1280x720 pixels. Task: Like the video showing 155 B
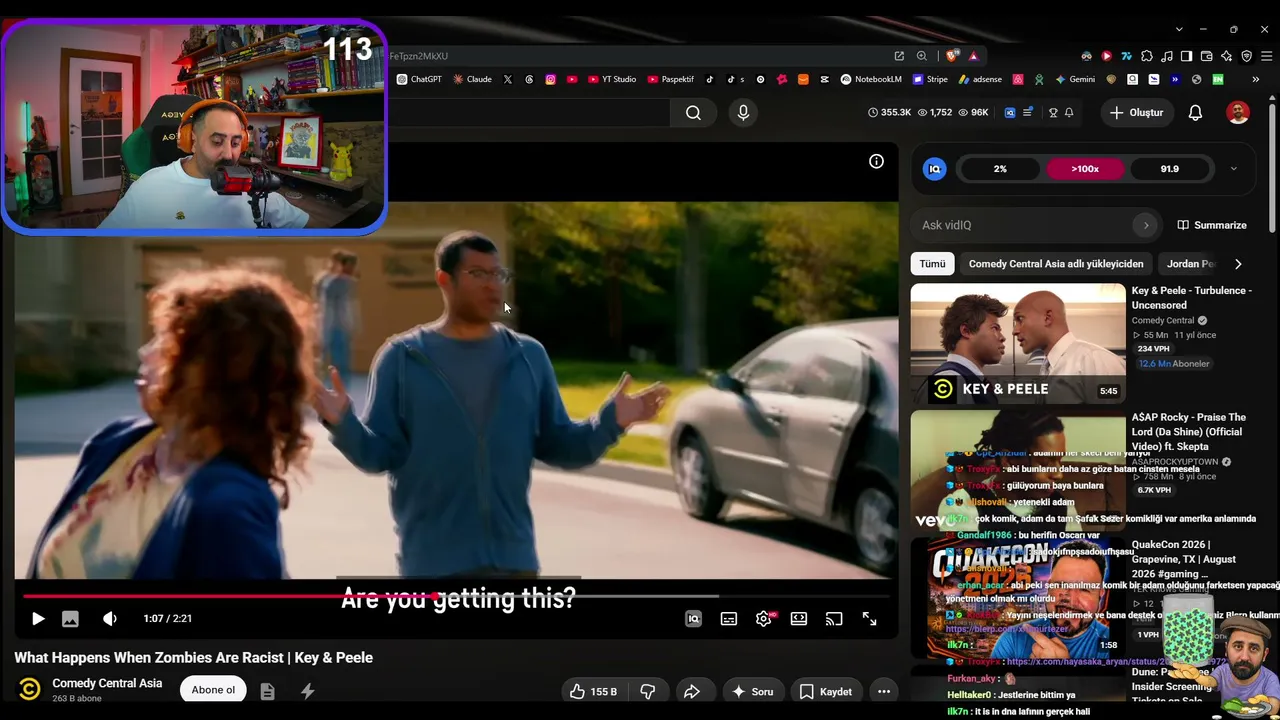(x=593, y=691)
